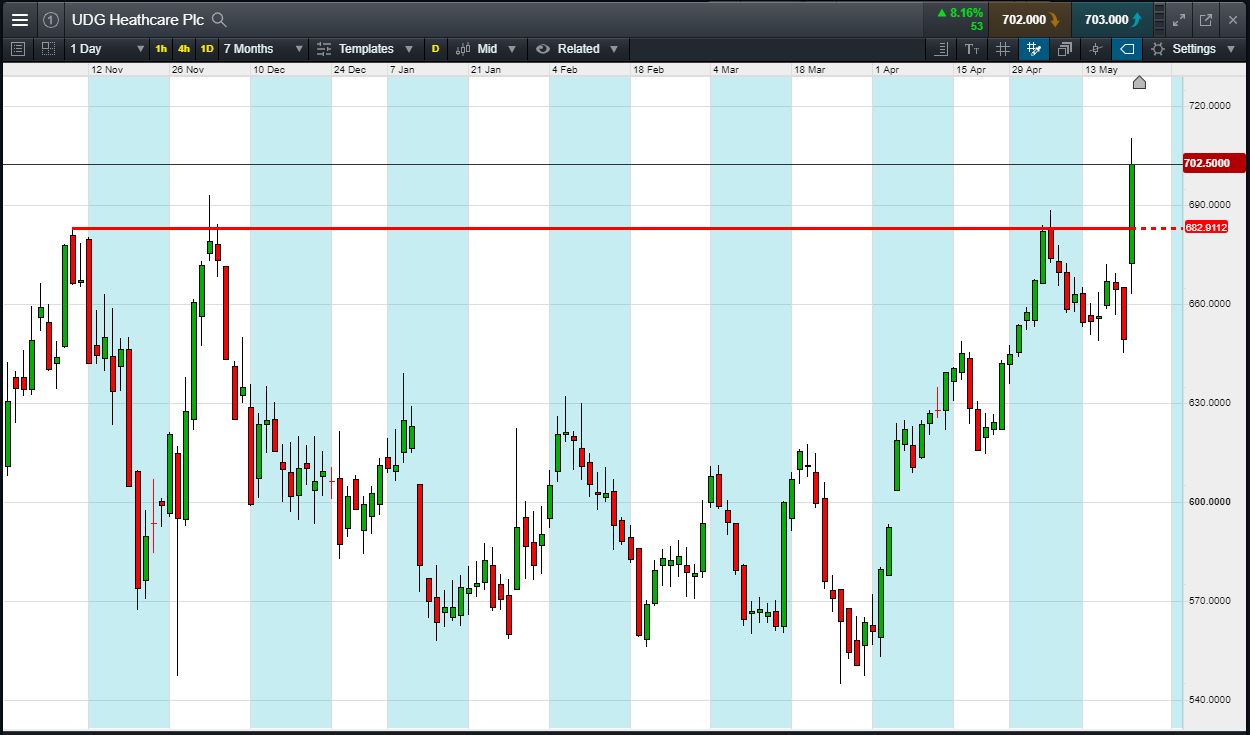The image size is (1250, 735).
Task: Click the 10 Dec date label
Action: click(x=269, y=70)
